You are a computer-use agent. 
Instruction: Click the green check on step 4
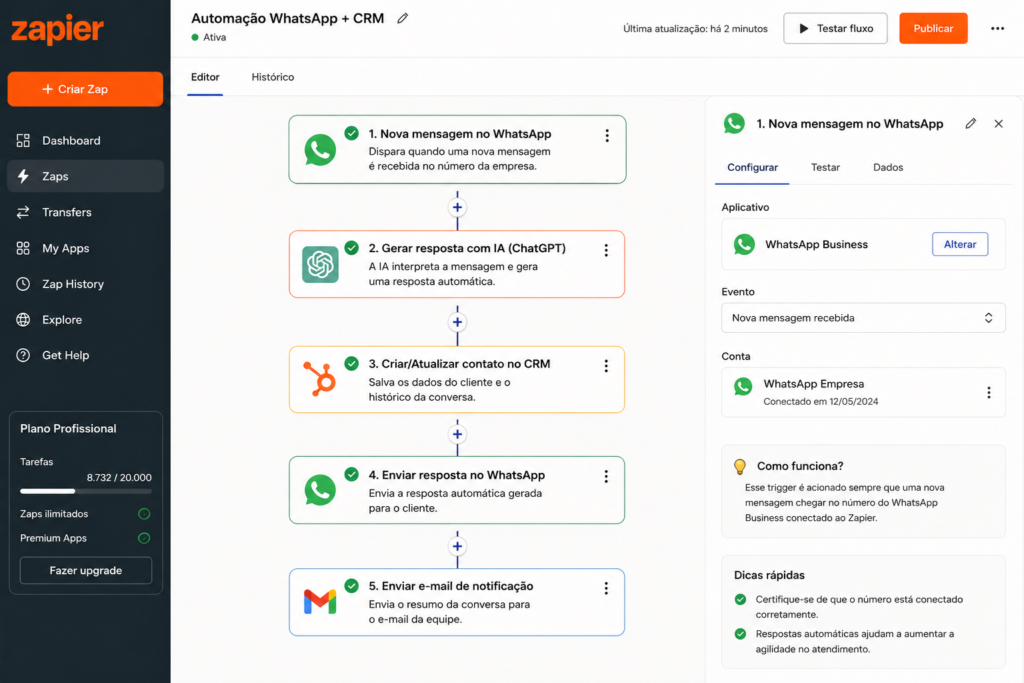[x=351, y=474]
